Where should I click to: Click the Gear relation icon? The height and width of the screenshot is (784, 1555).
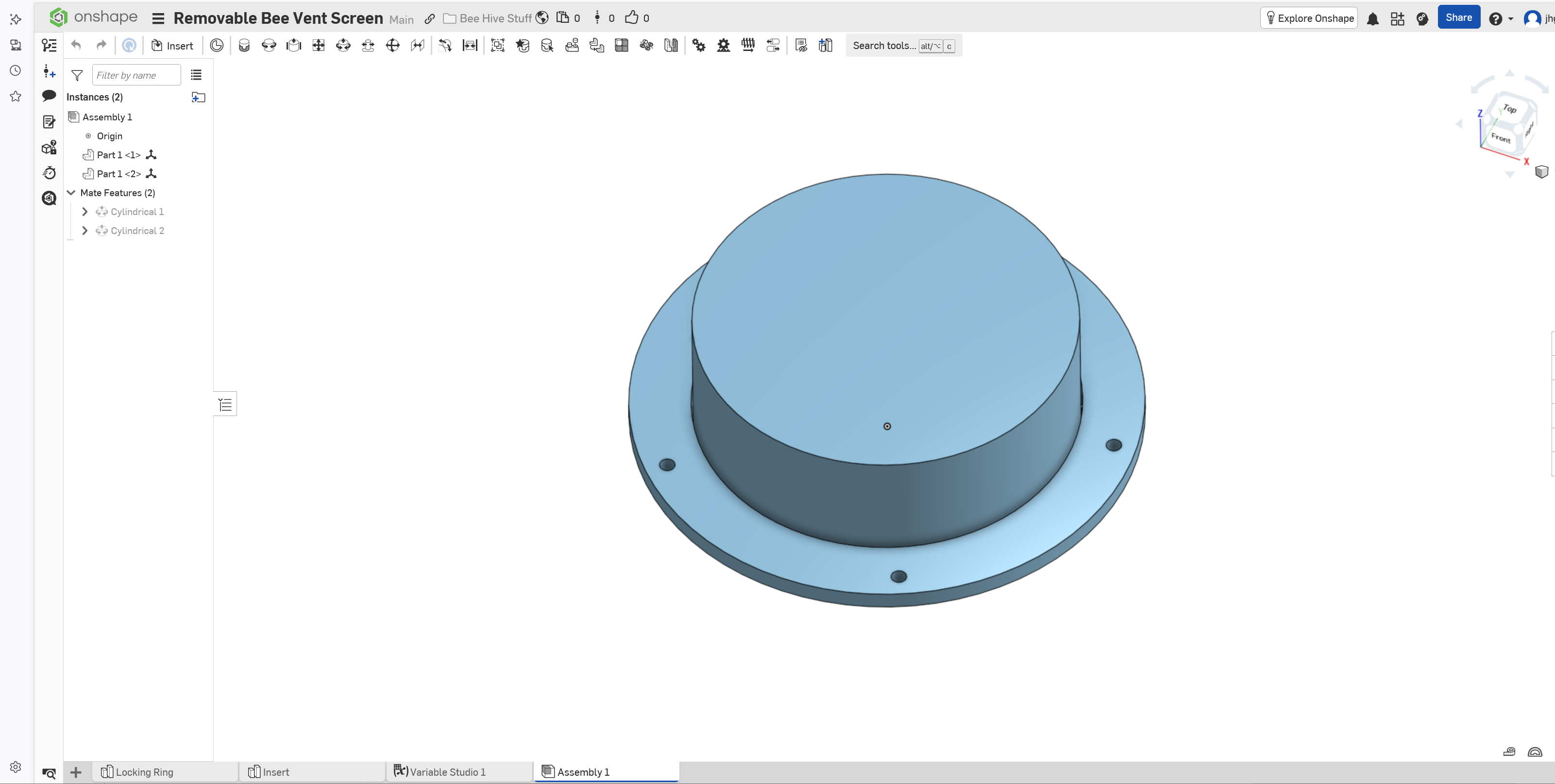pos(698,45)
